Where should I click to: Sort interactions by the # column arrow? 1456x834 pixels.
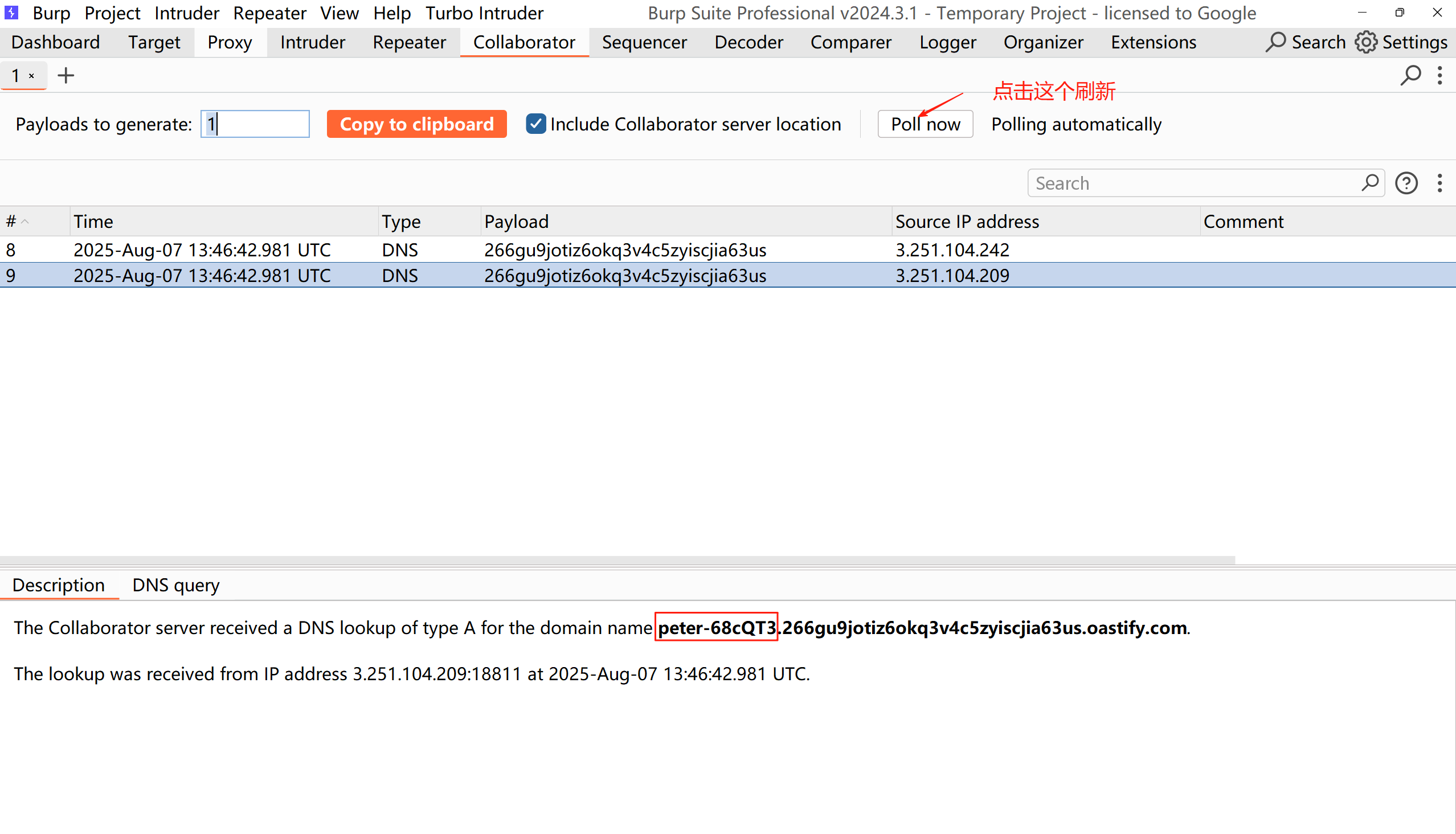tap(25, 222)
